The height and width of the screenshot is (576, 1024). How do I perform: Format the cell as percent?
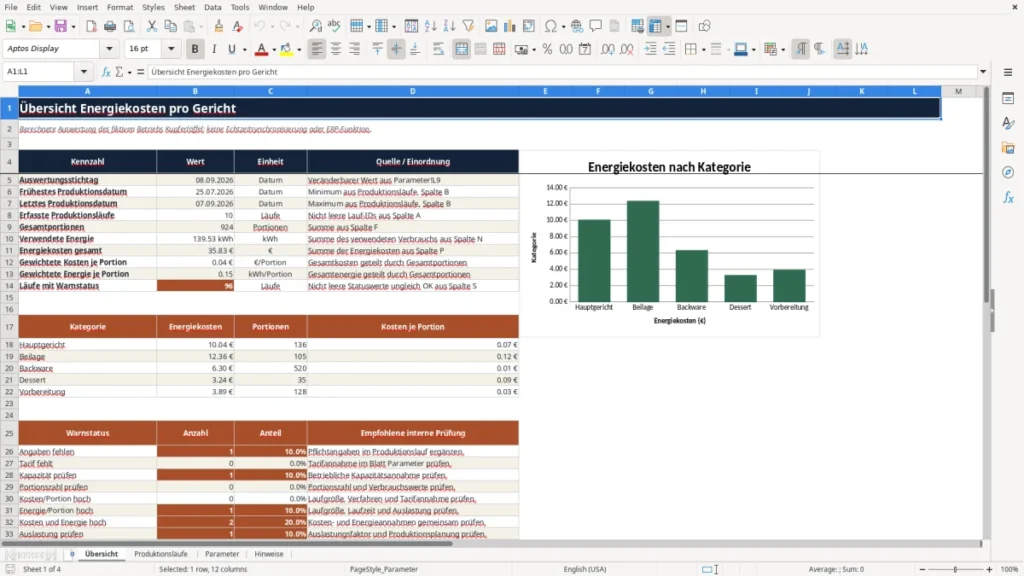click(x=547, y=49)
